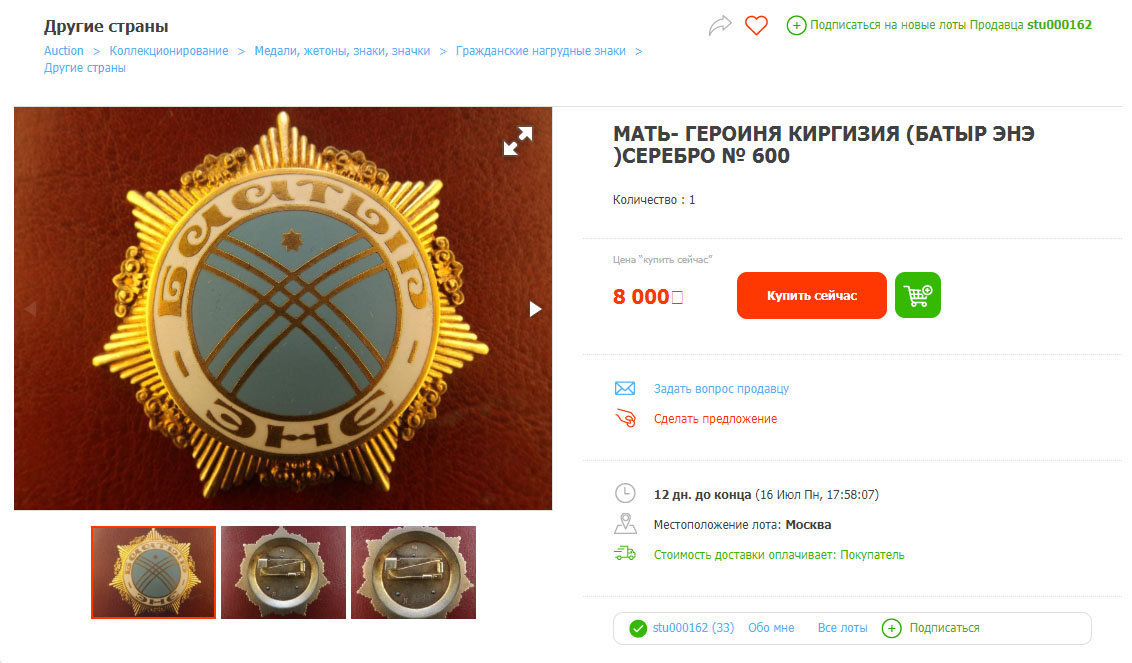
Task: Click the green plus icon beside Подписаться
Action: [x=892, y=628]
